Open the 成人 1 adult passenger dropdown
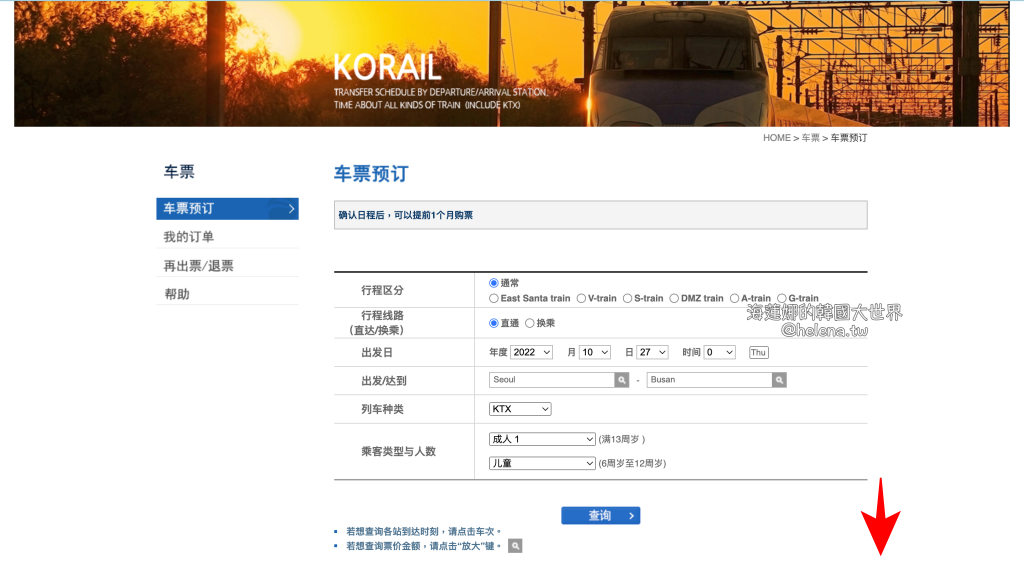This screenshot has height=561, width=1024. pyautogui.click(x=542, y=439)
